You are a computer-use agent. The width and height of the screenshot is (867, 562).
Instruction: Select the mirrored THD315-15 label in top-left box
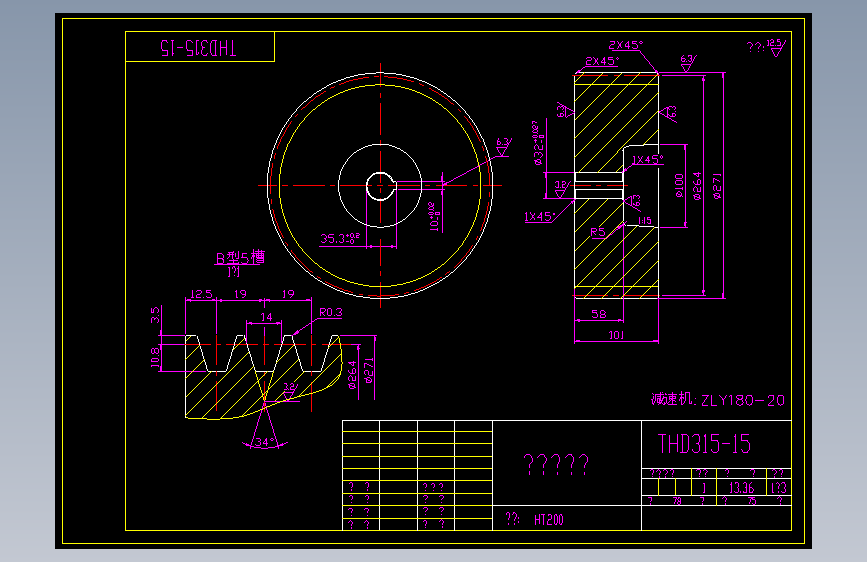pos(199,48)
